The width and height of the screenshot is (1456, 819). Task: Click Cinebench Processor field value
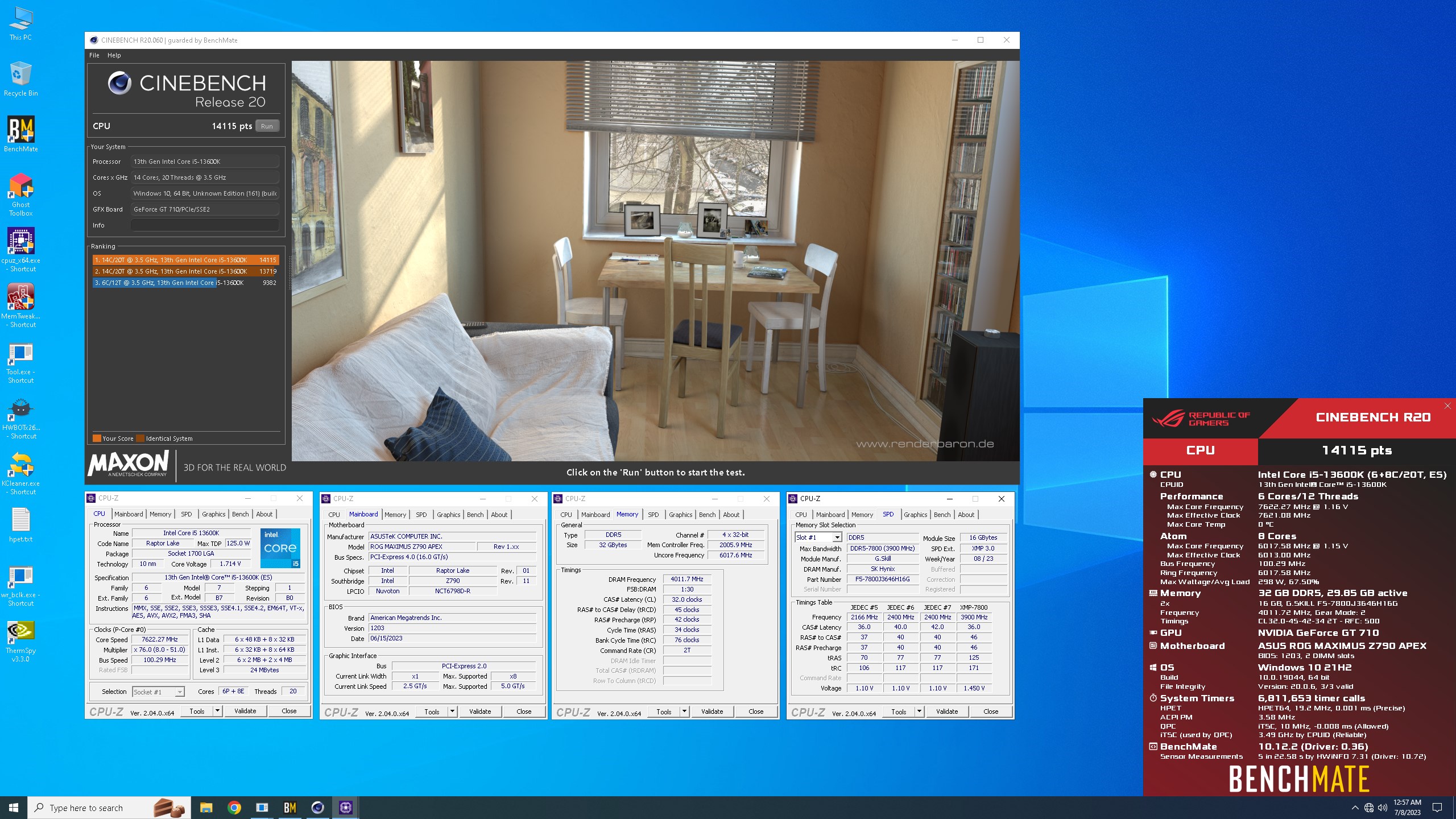pos(205,162)
